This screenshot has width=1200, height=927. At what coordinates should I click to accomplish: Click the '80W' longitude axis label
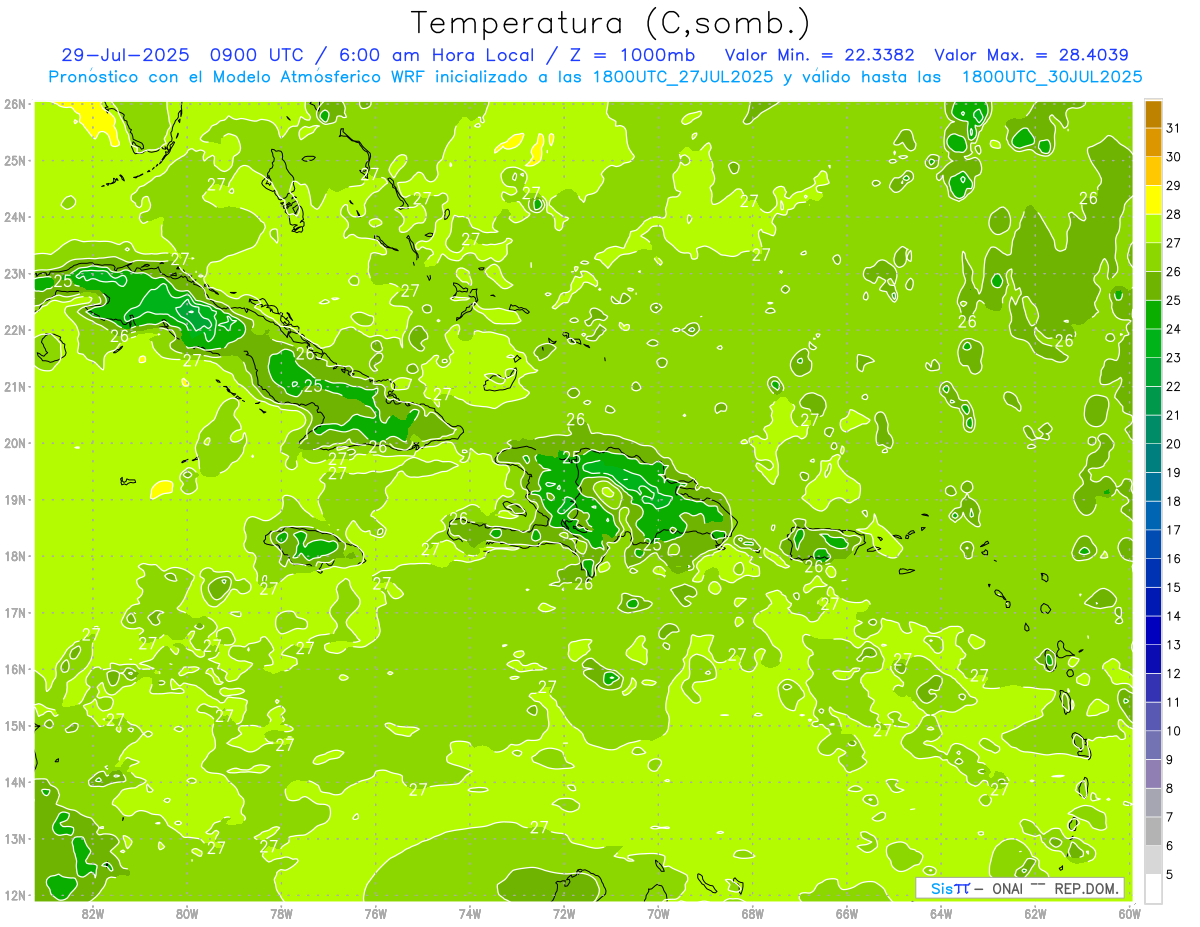pos(187,913)
